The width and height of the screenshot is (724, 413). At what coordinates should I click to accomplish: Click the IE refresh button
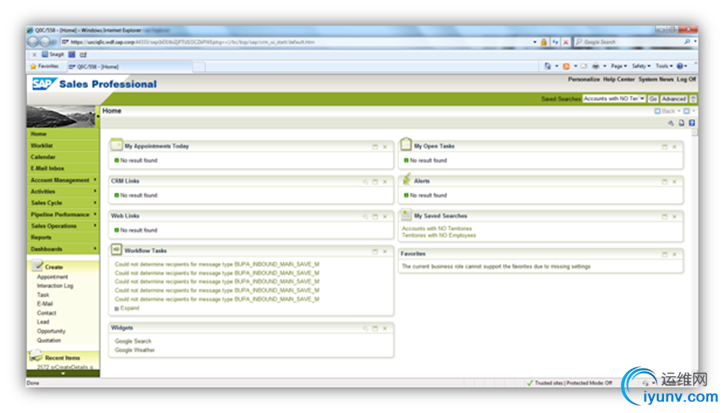[x=555, y=42]
